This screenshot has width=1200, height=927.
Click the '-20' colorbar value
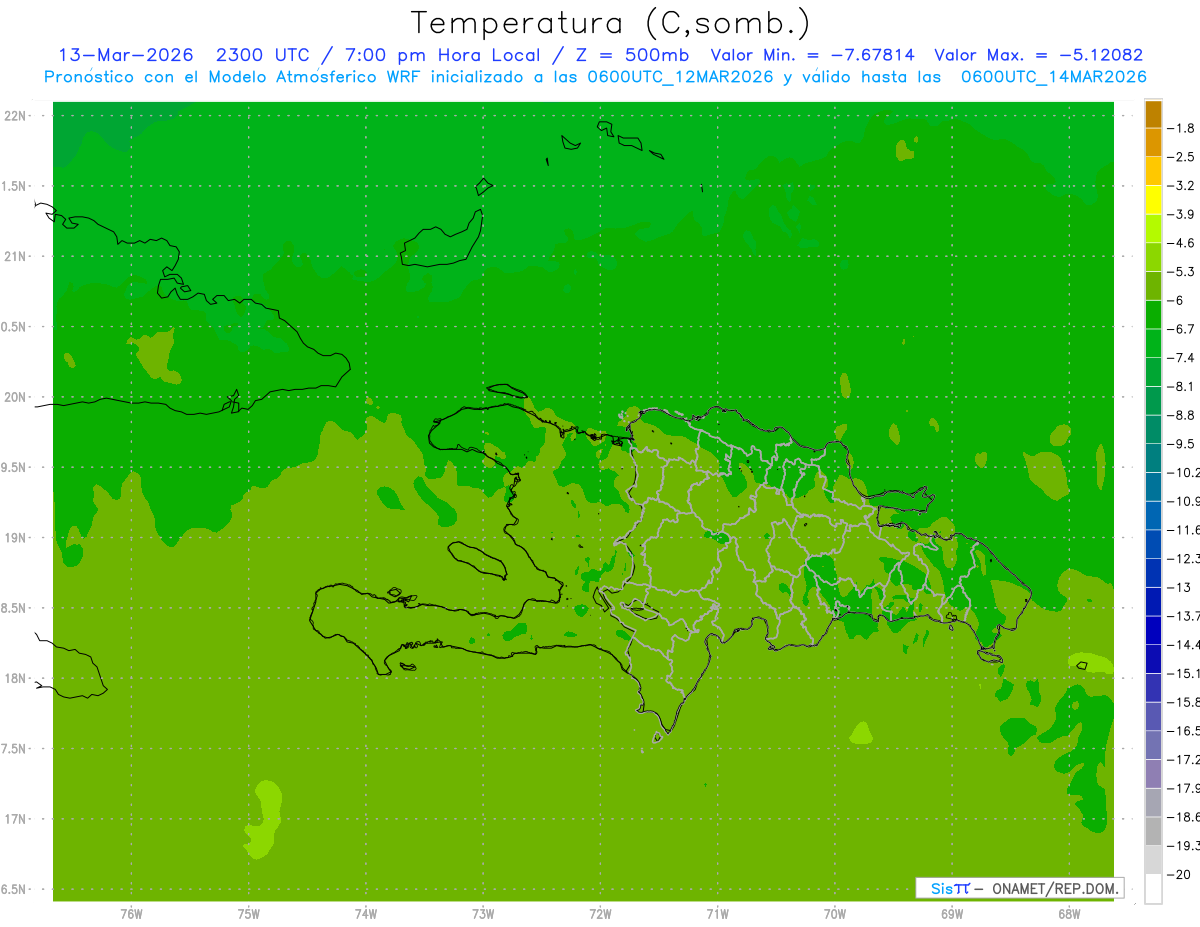coord(1179,874)
